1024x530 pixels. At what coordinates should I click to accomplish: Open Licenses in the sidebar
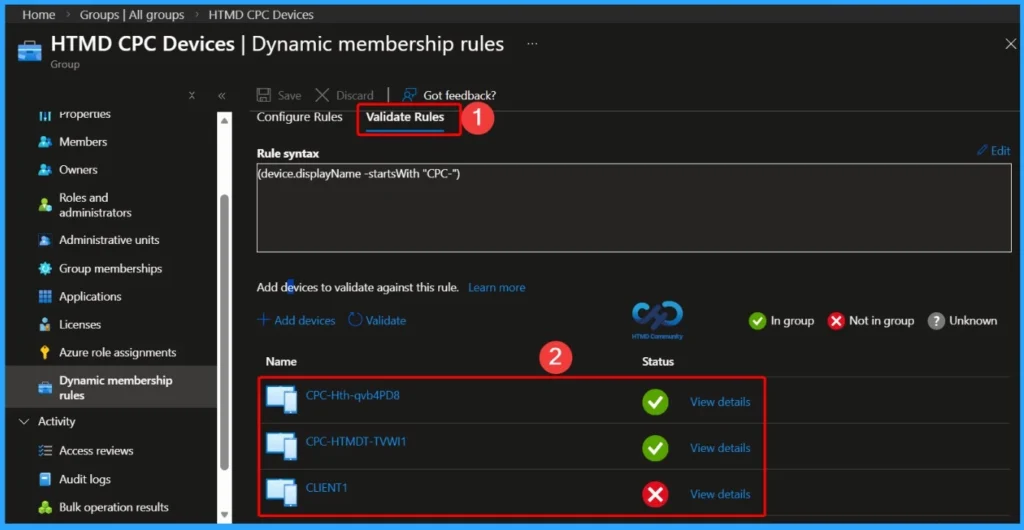point(80,324)
